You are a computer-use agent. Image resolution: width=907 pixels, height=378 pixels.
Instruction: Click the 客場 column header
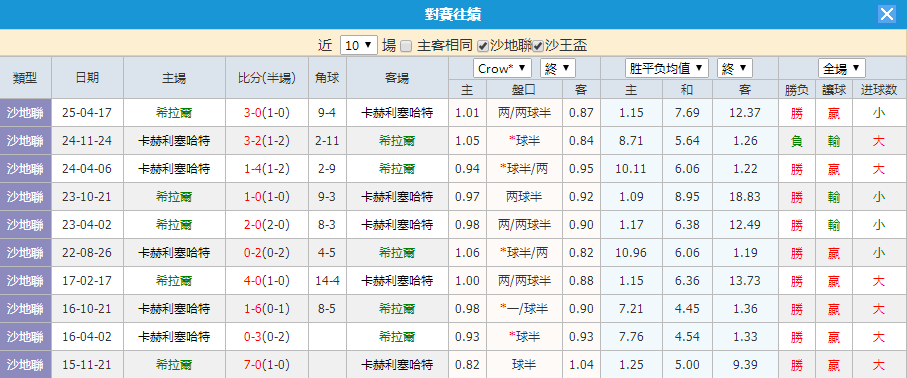pos(397,78)
